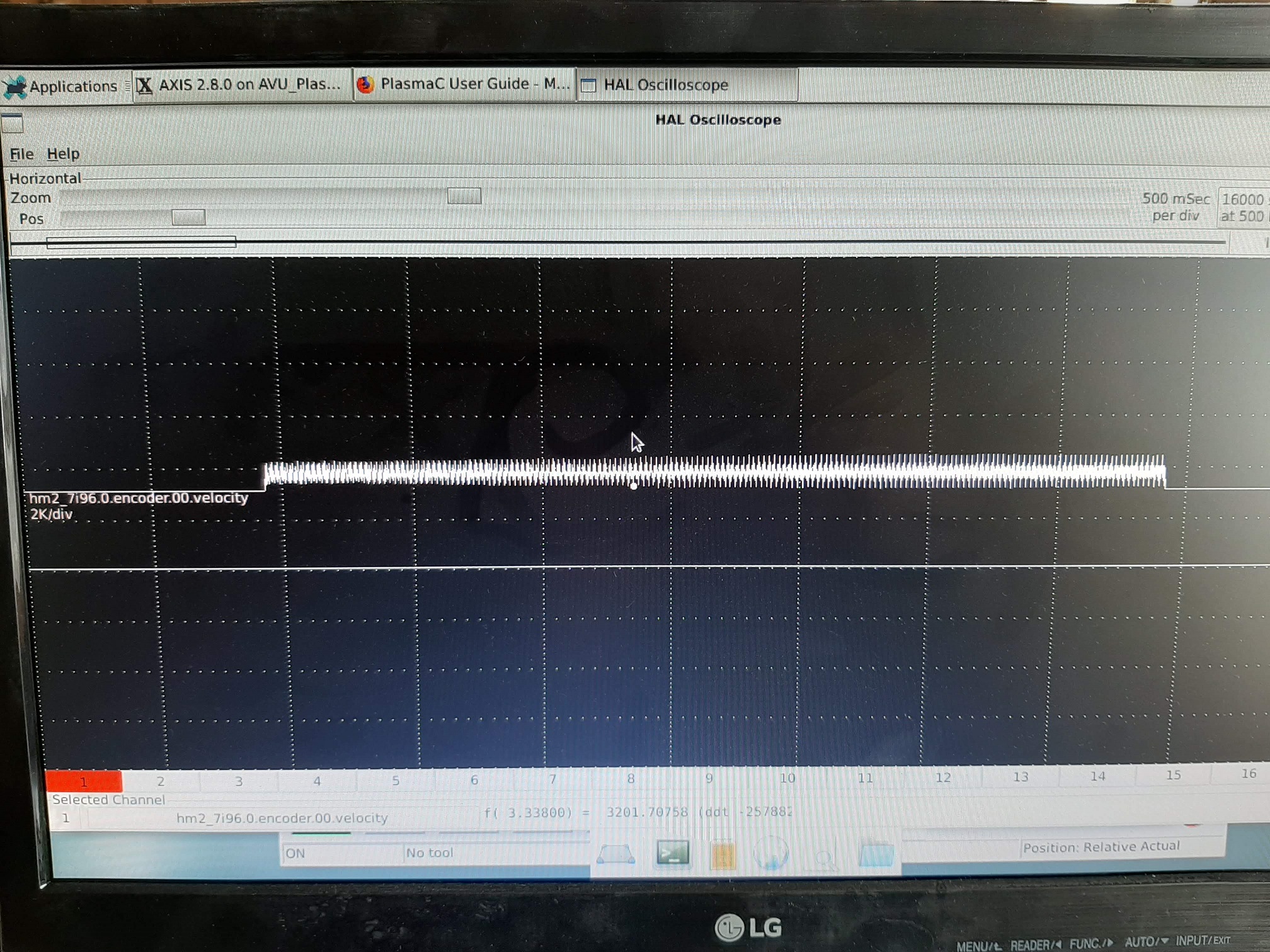The image size is (1270, 952).
Task: Select channel 13 button
Action: point(1021,776)
